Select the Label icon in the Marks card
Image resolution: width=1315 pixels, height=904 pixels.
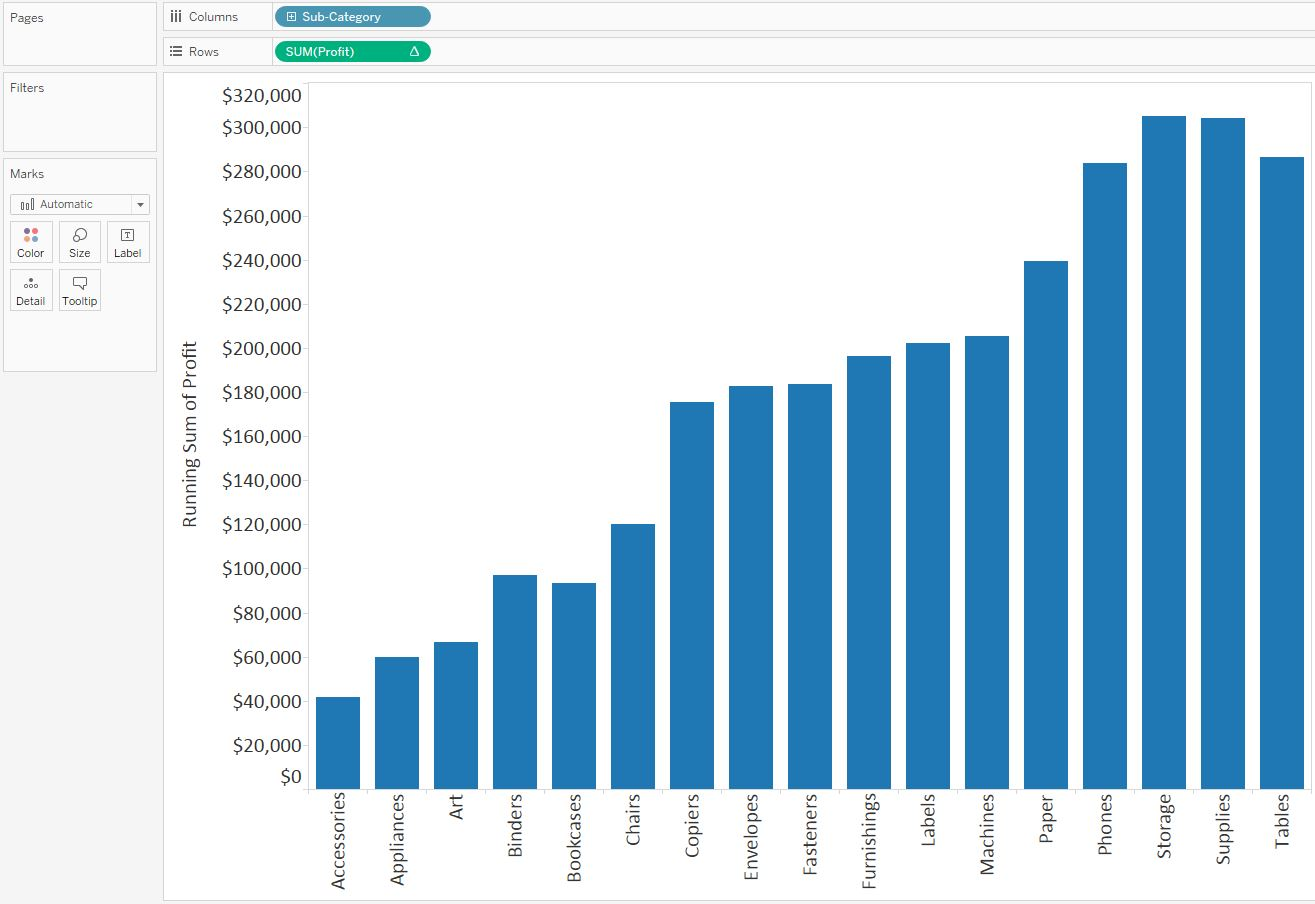point(127,241)
